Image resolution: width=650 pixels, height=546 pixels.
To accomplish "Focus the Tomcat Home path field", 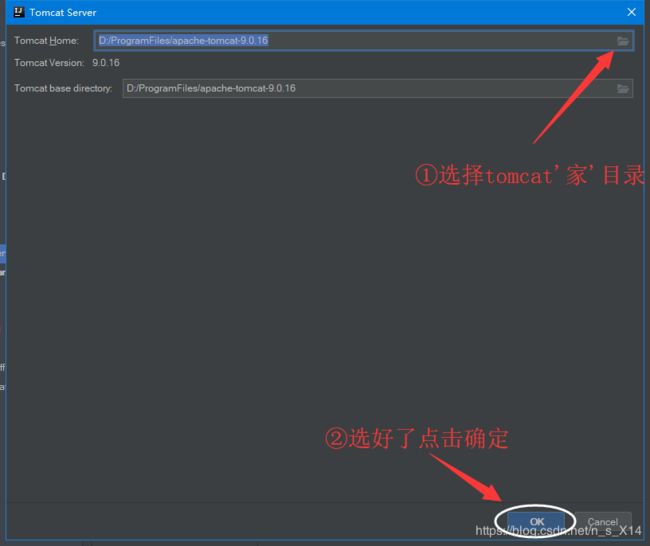I will [x=364, y=41].
